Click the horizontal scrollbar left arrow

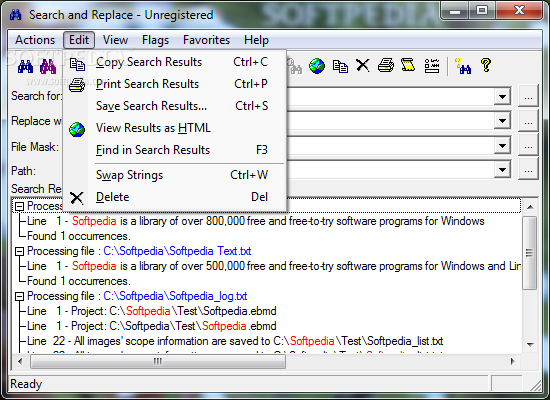[x=20, y=361]
